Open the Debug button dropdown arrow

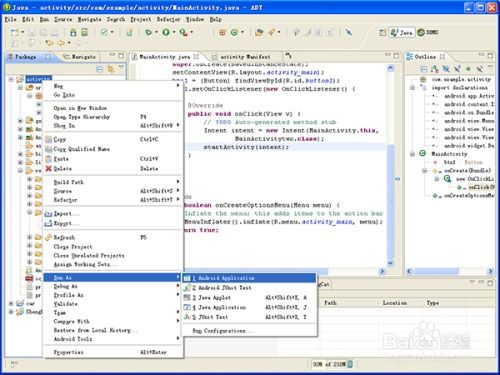[156, 32]
